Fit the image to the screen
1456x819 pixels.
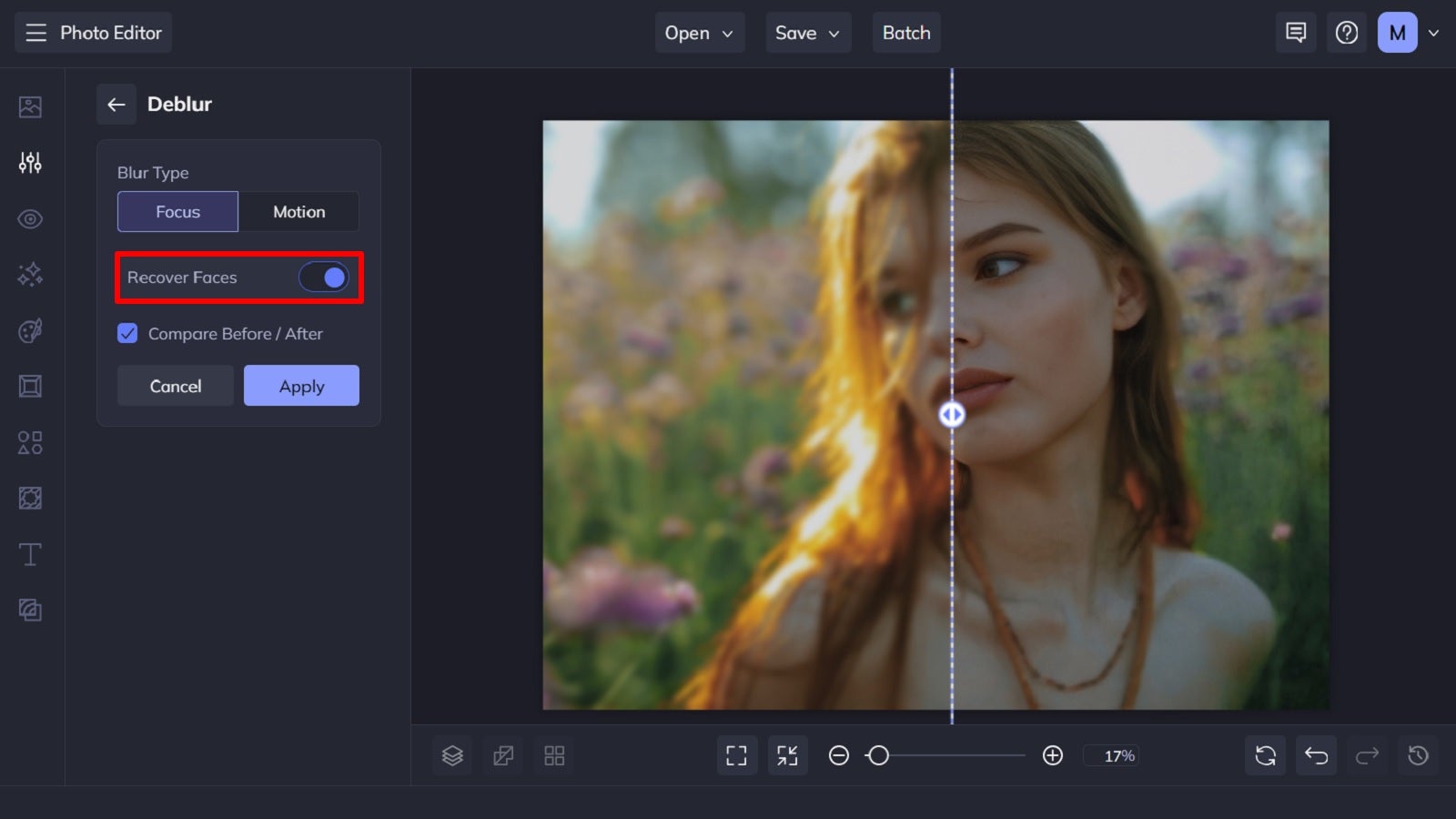[788, 755]
